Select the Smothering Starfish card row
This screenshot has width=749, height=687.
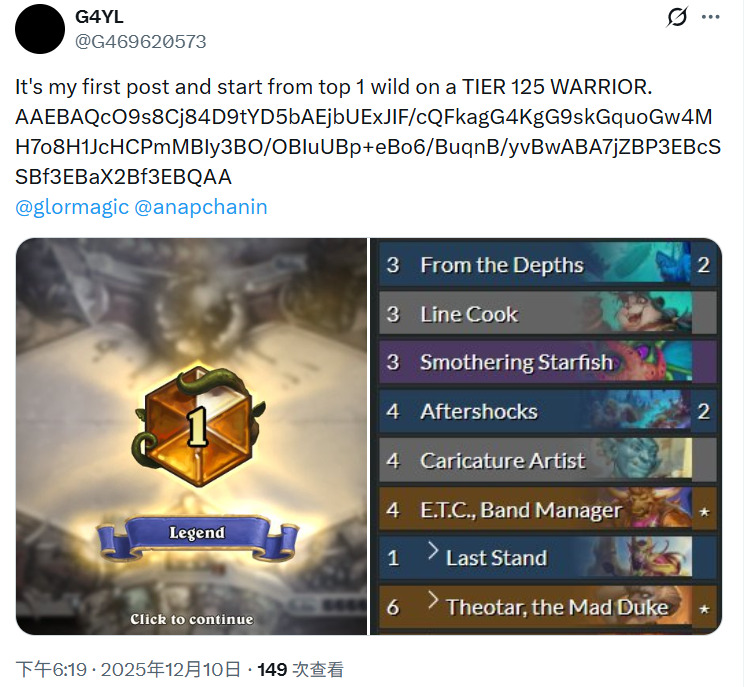point(548,362)
